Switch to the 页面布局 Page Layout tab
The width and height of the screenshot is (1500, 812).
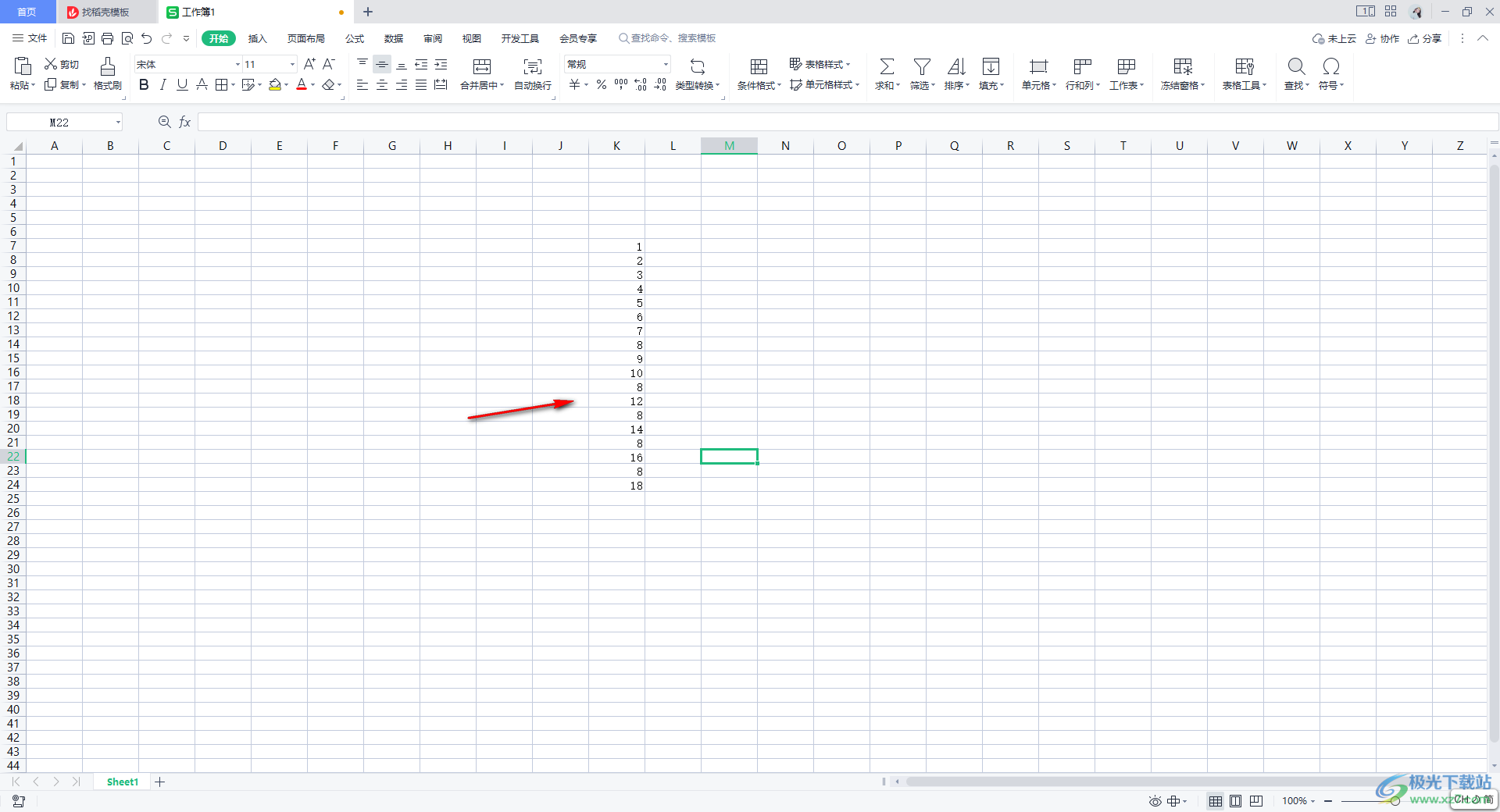[x=305, y=38]
